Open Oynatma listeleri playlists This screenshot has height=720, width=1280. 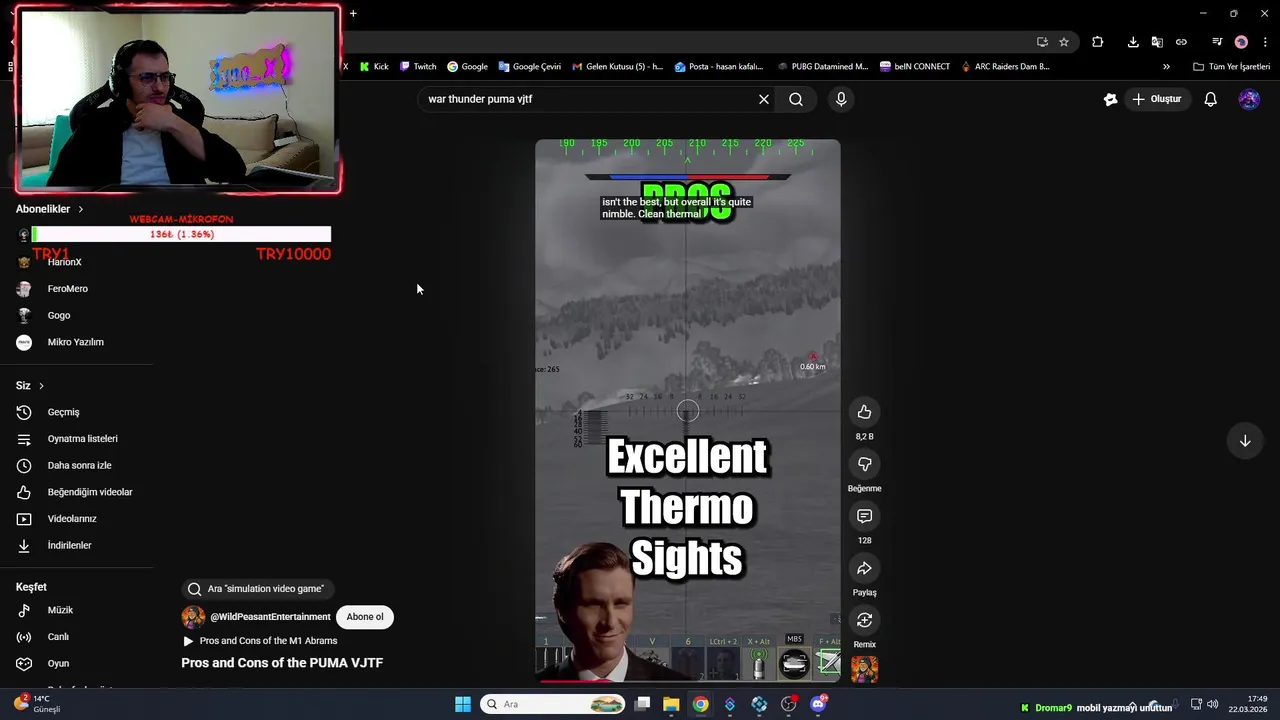coord(78,439)
